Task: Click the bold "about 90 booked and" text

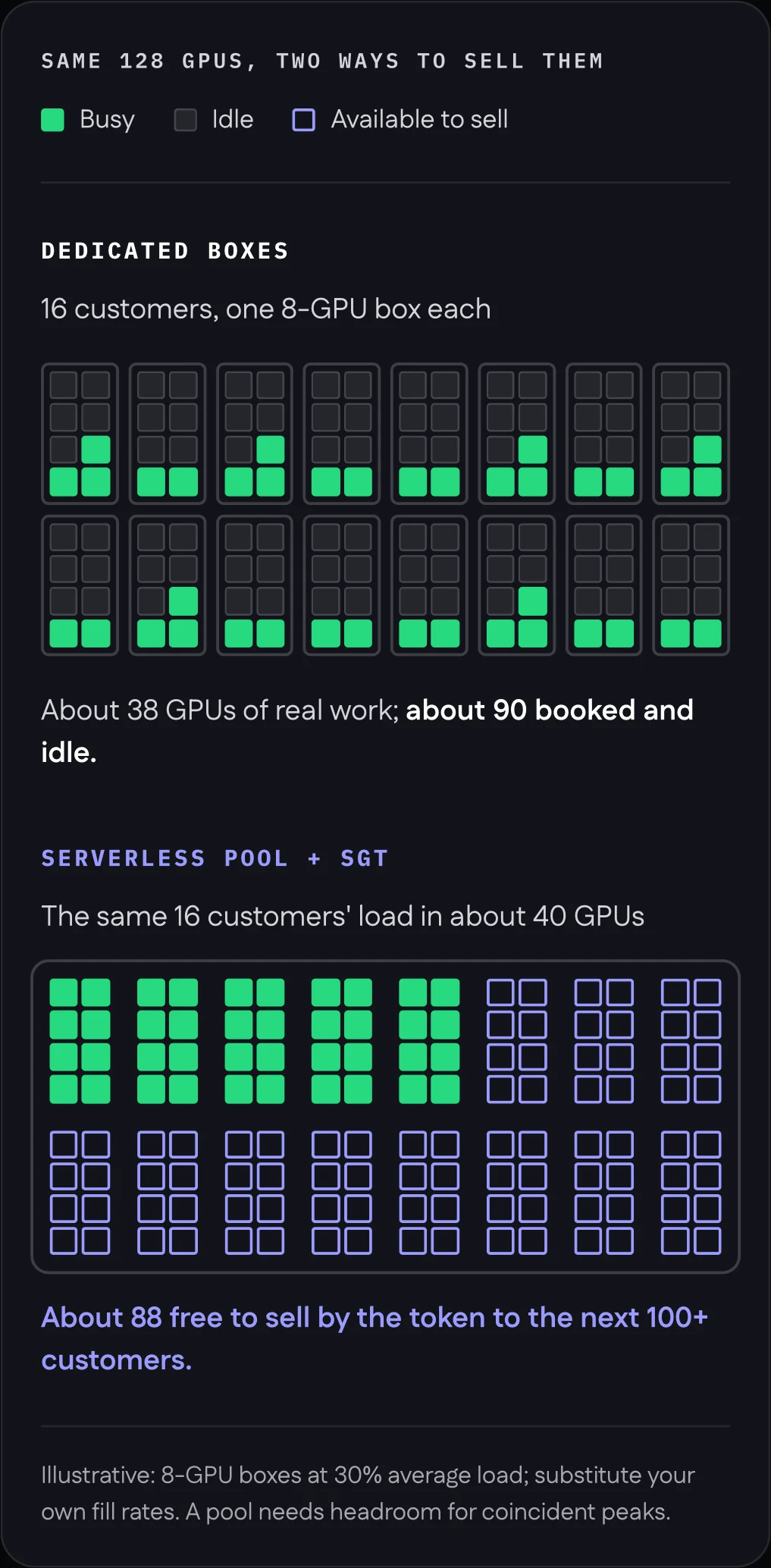Action: [550, 710]
